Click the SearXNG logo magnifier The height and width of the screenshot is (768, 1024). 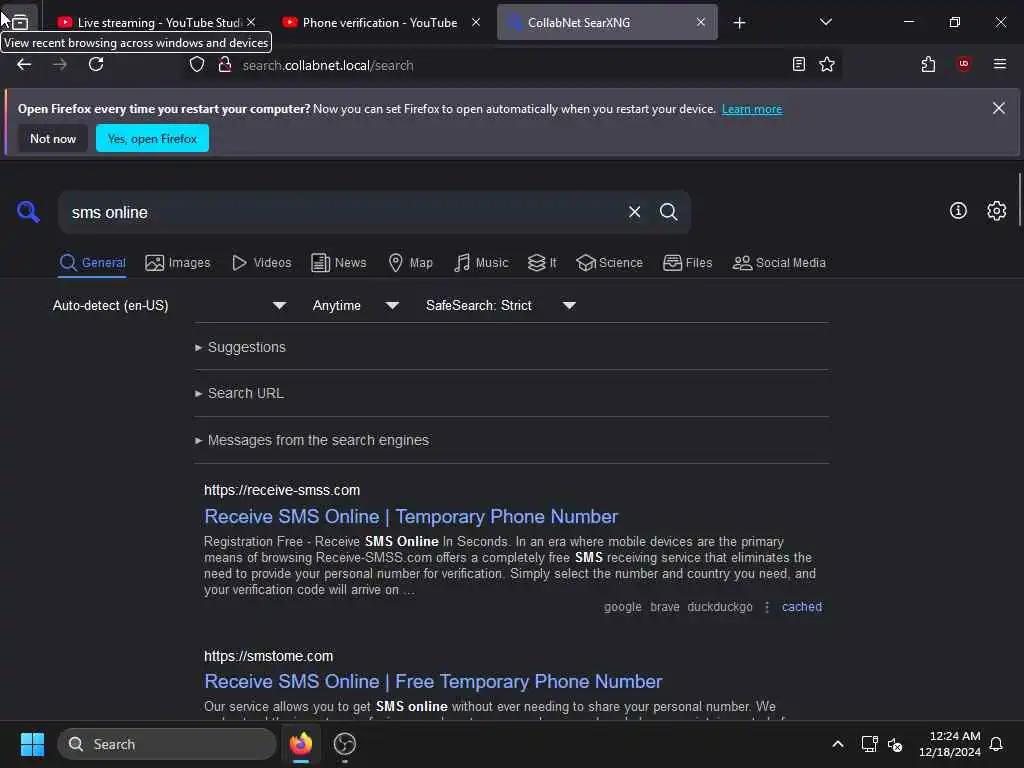(x=28, y=212)
